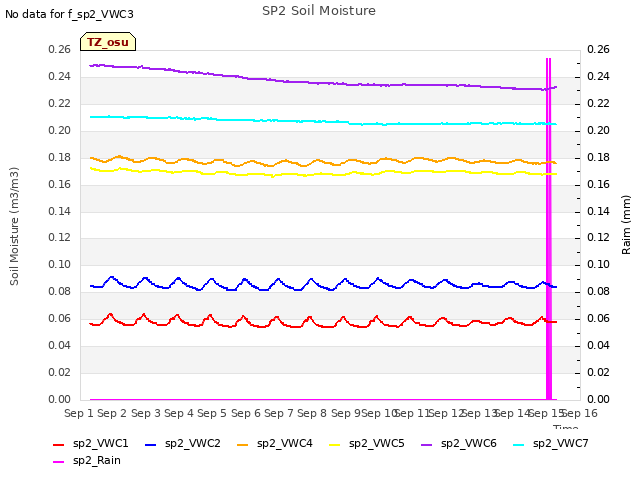Click the 0.12 left axis tick label

tap(60, 238)
